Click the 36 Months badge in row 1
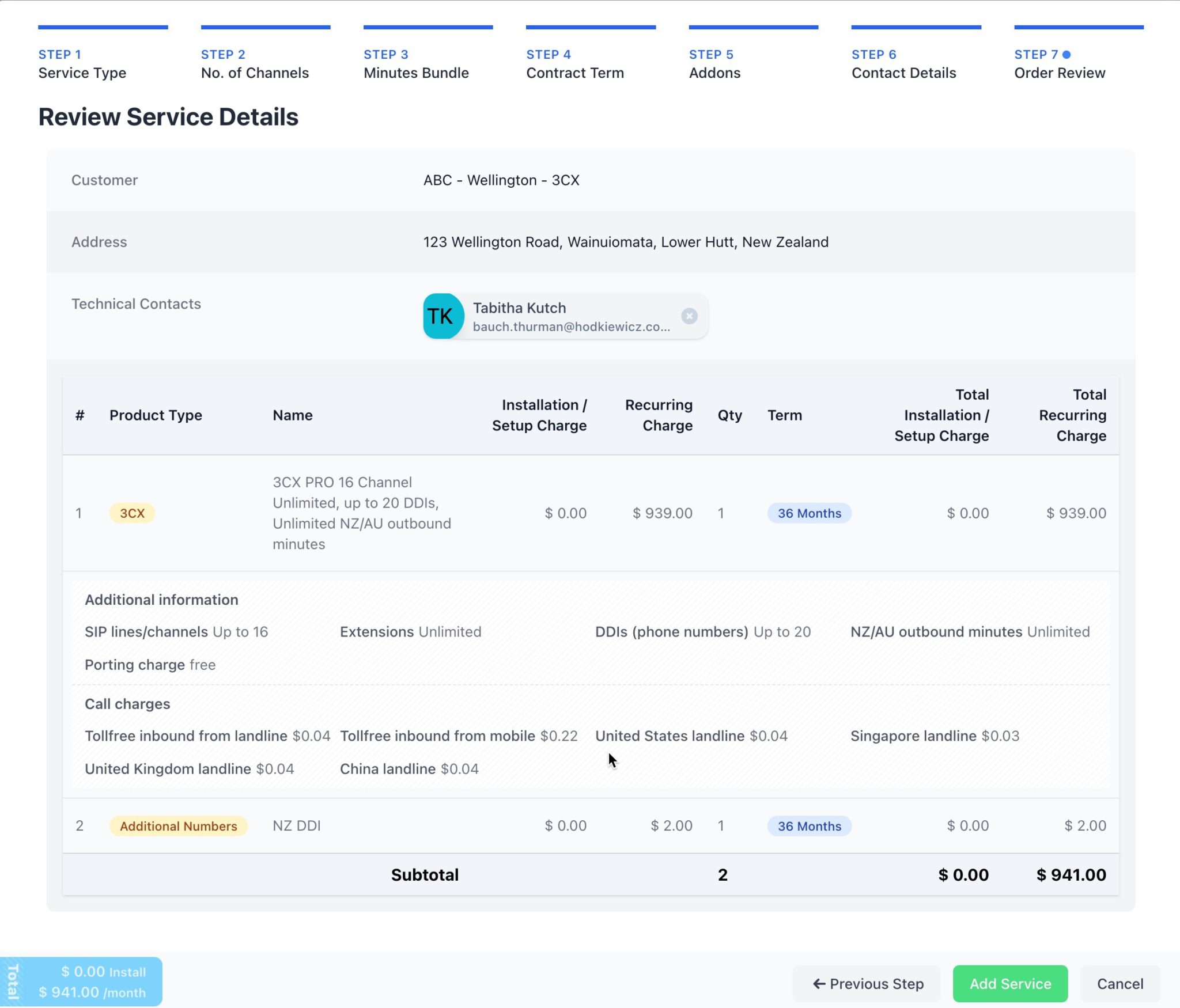Viewport: 1180px width, 1008px height. (809, 513)
